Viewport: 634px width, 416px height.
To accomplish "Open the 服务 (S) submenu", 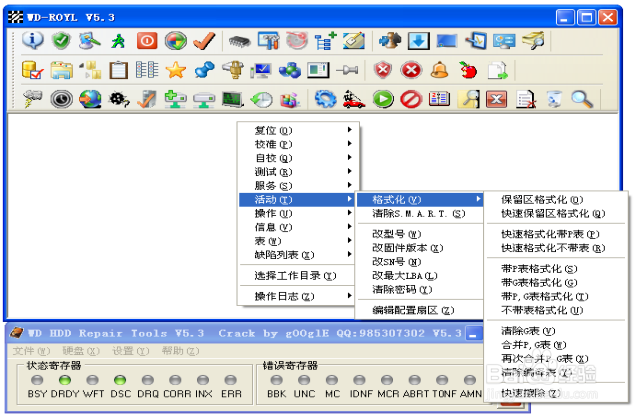I will coord(296,186).
